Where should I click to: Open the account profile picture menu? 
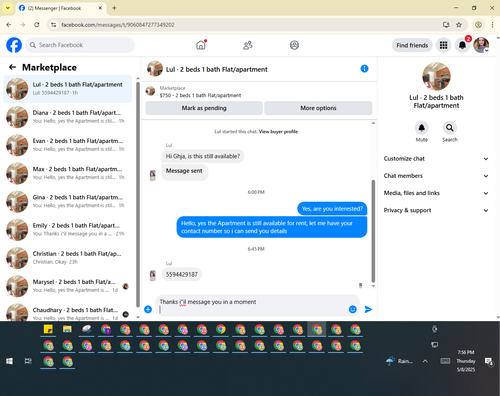tap(481, 45)
